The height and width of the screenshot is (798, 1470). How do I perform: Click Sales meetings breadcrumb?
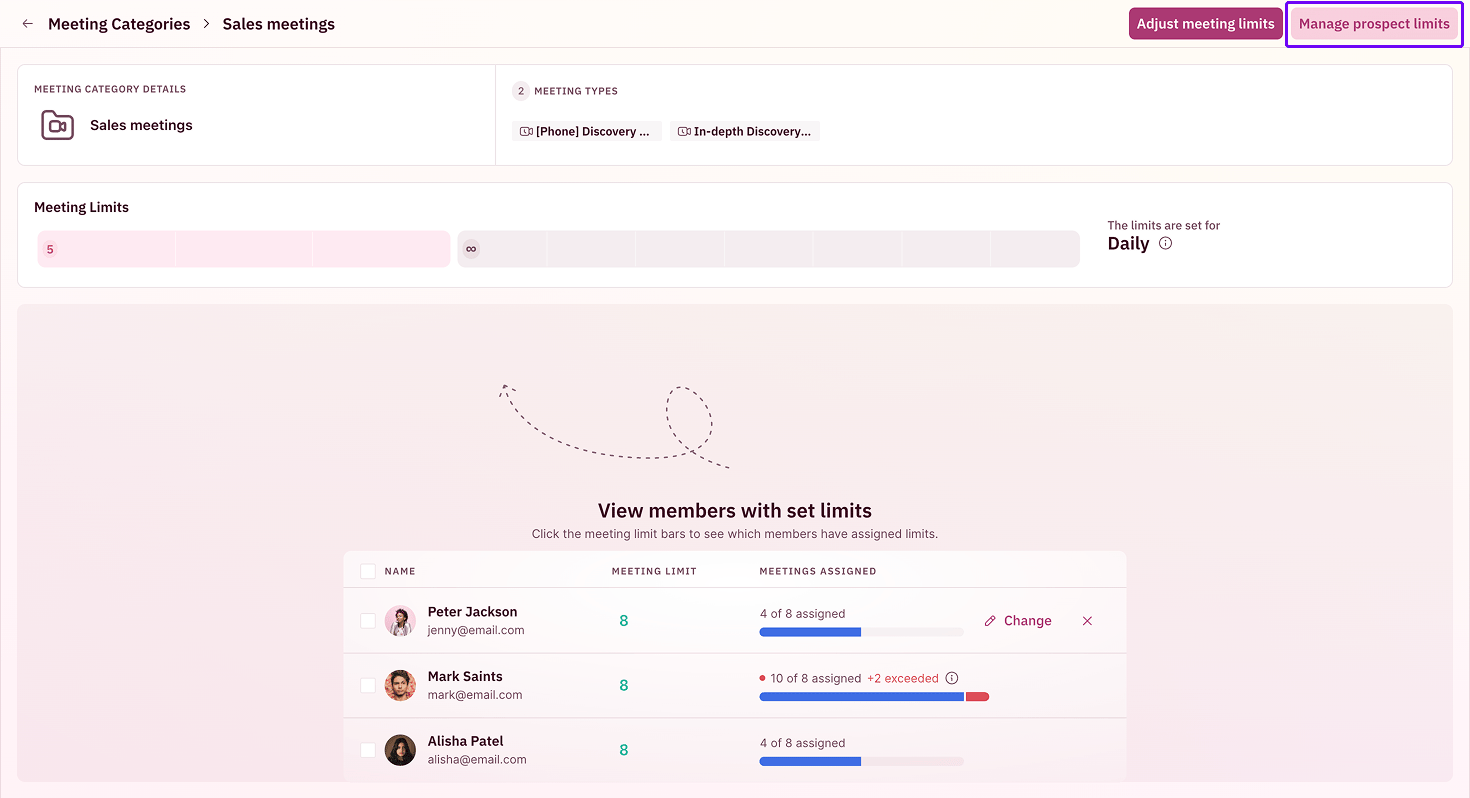point(279,24)
